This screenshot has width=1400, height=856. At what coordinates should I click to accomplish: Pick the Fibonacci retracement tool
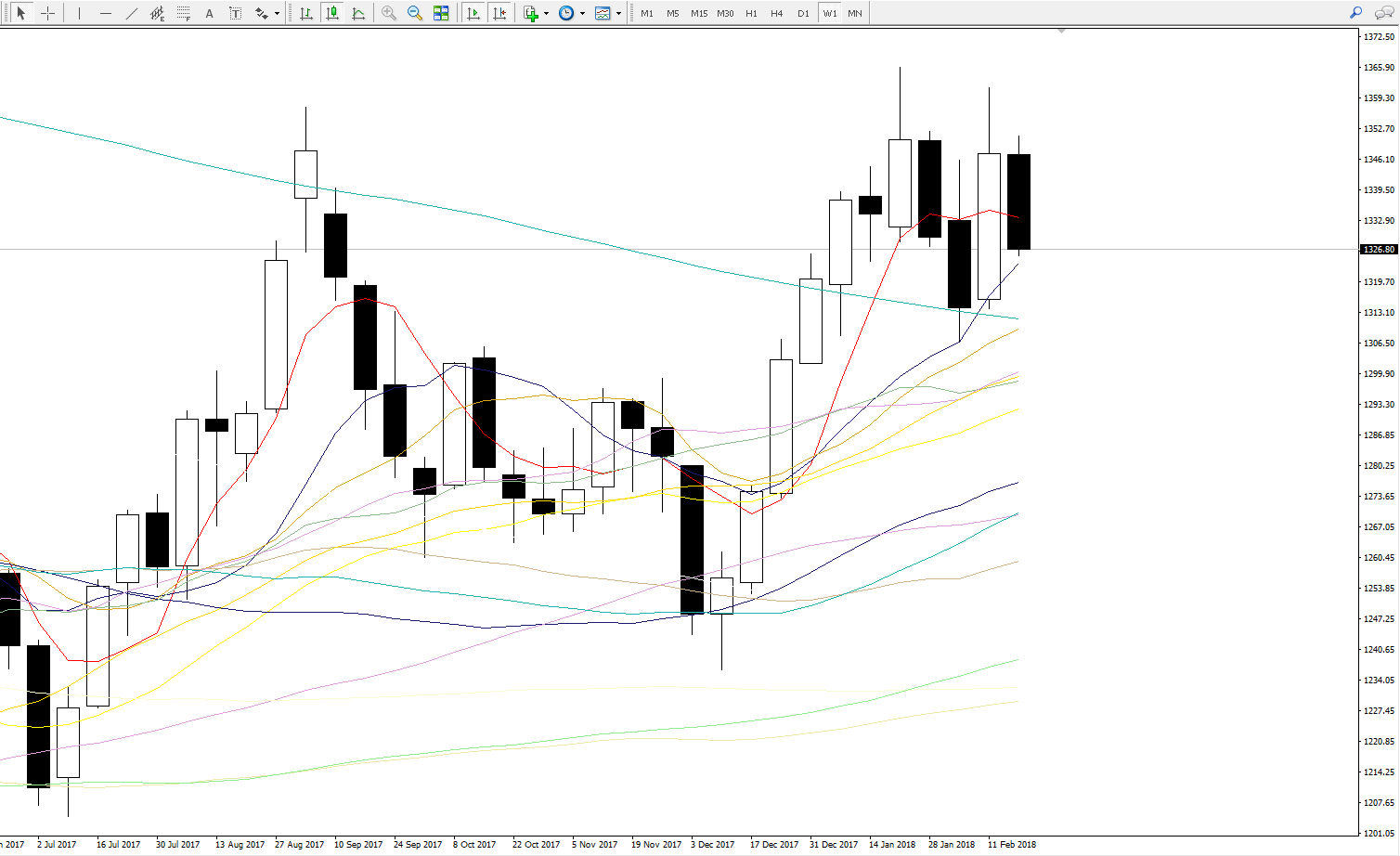tap(184, 13)
